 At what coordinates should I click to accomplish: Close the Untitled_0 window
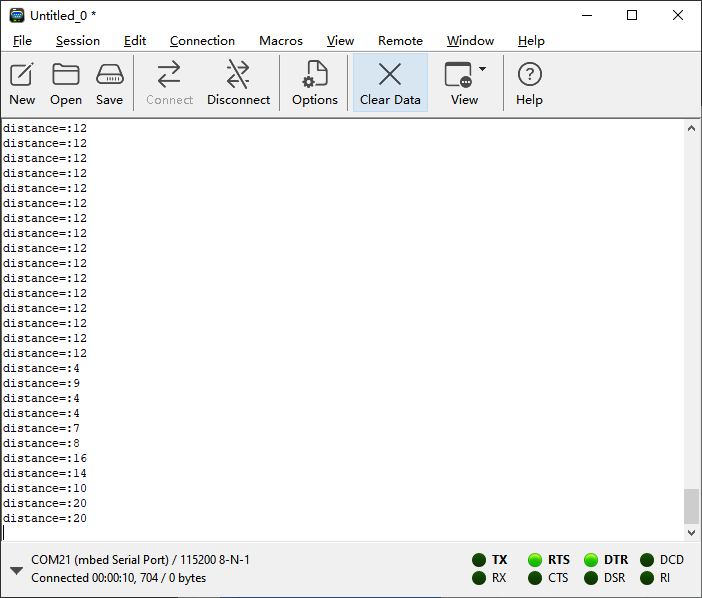click(x=678, y=15)
